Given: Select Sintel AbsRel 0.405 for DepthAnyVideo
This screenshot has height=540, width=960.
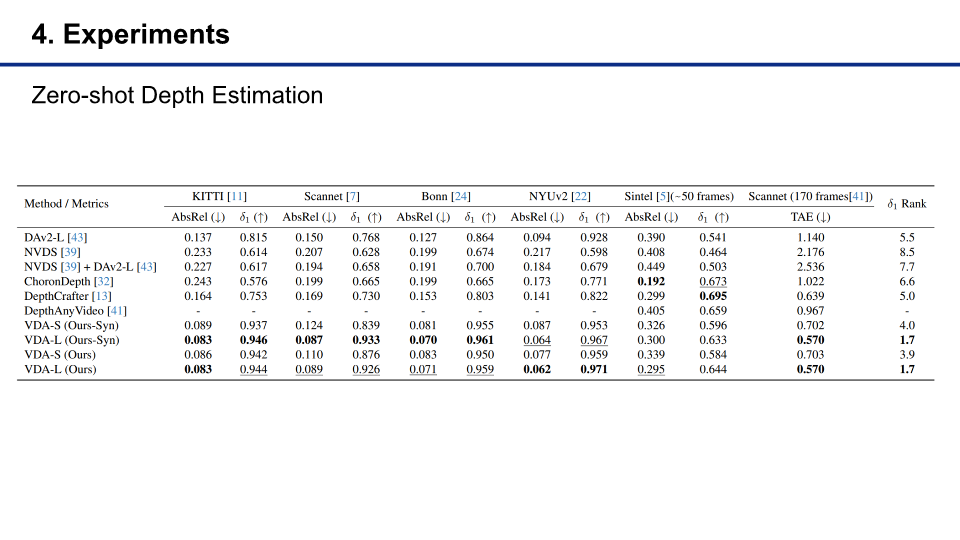Looking at the screenshot, I should point(651,310).
